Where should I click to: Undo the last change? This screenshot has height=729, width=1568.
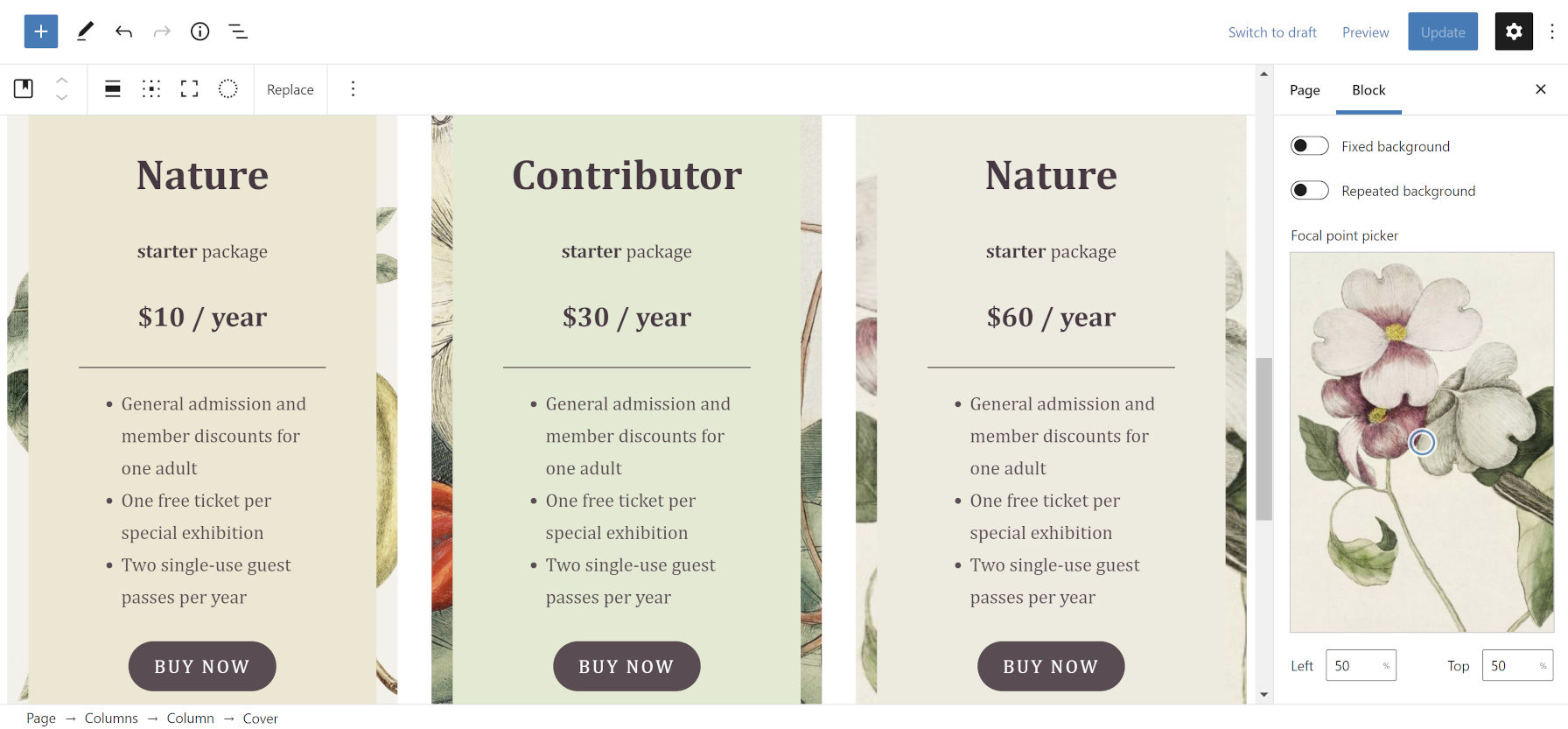[123, 32]
